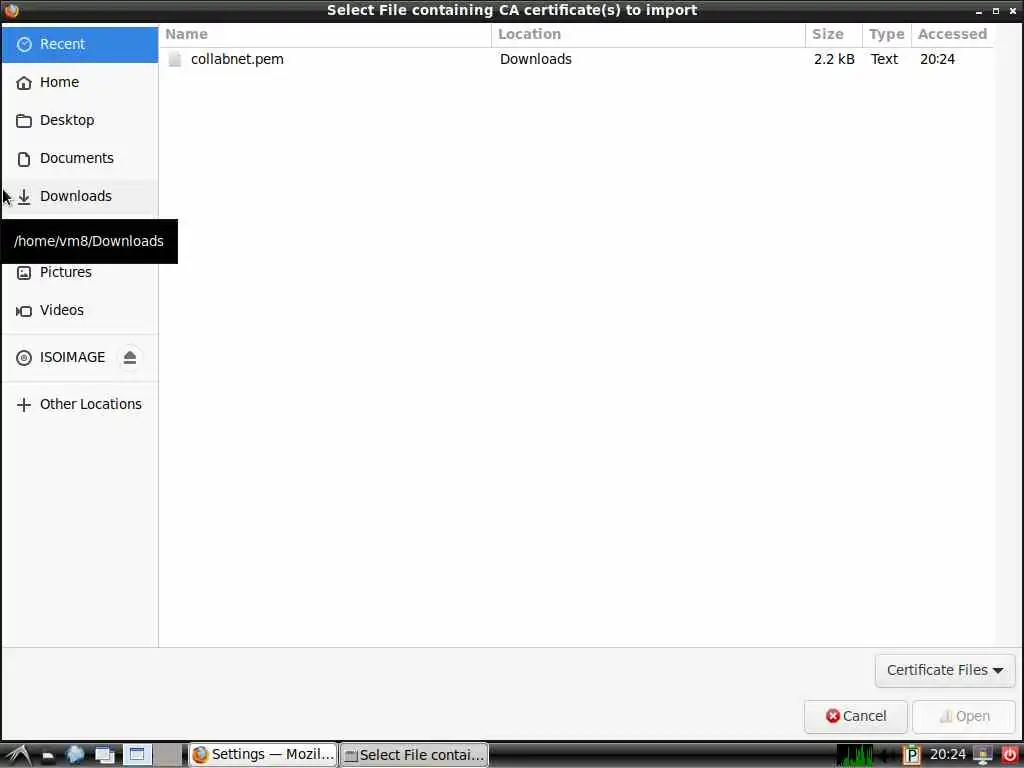Click the Desktop folder icon

coord(24,121)
